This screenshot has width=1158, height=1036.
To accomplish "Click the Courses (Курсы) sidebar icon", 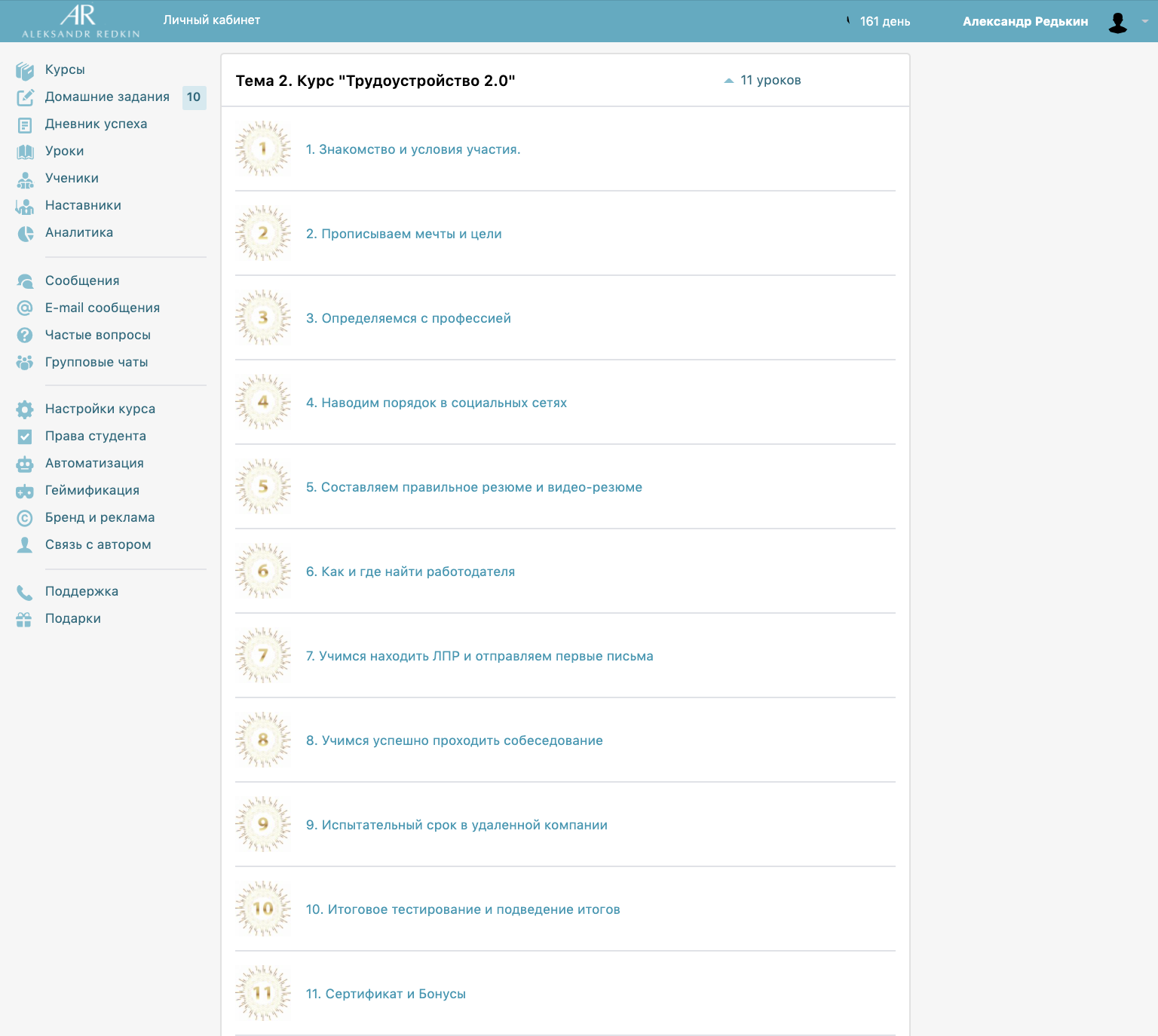I will click(x=25, y=71).
